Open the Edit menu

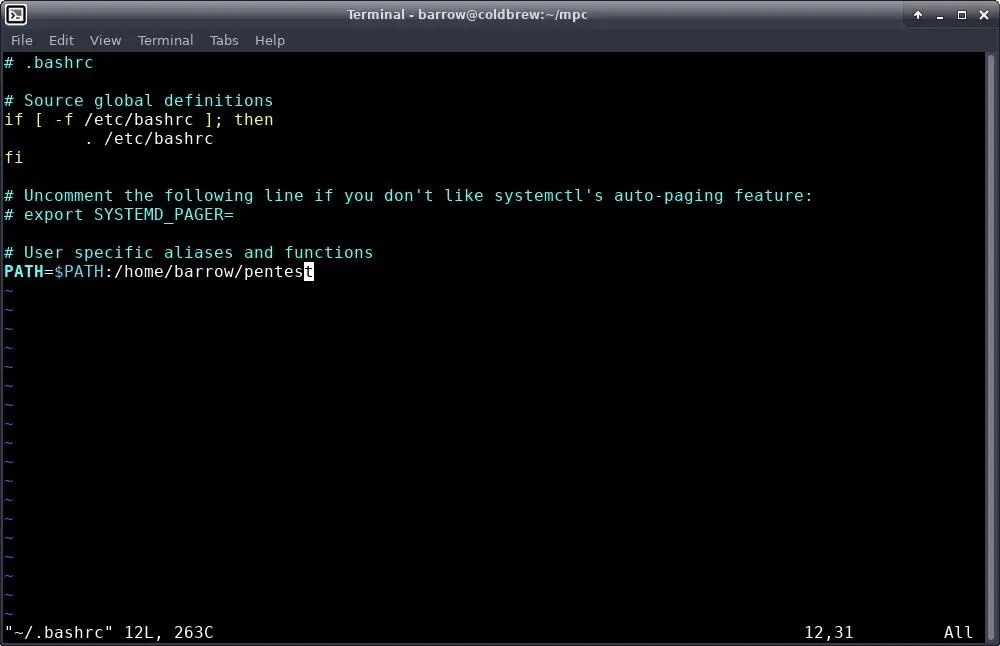click(61, 40)
